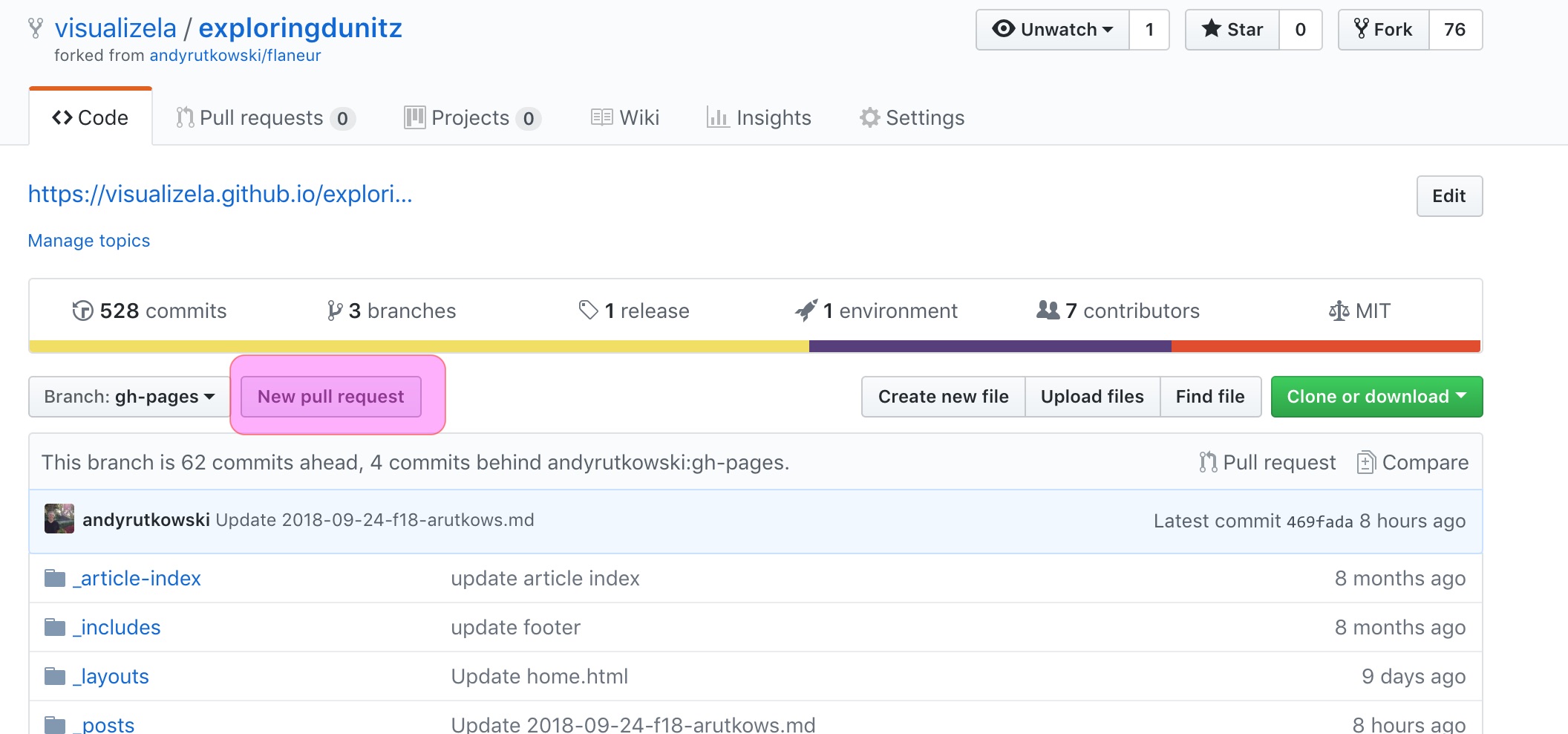Click the purple segment of language bar

(990, 346)
